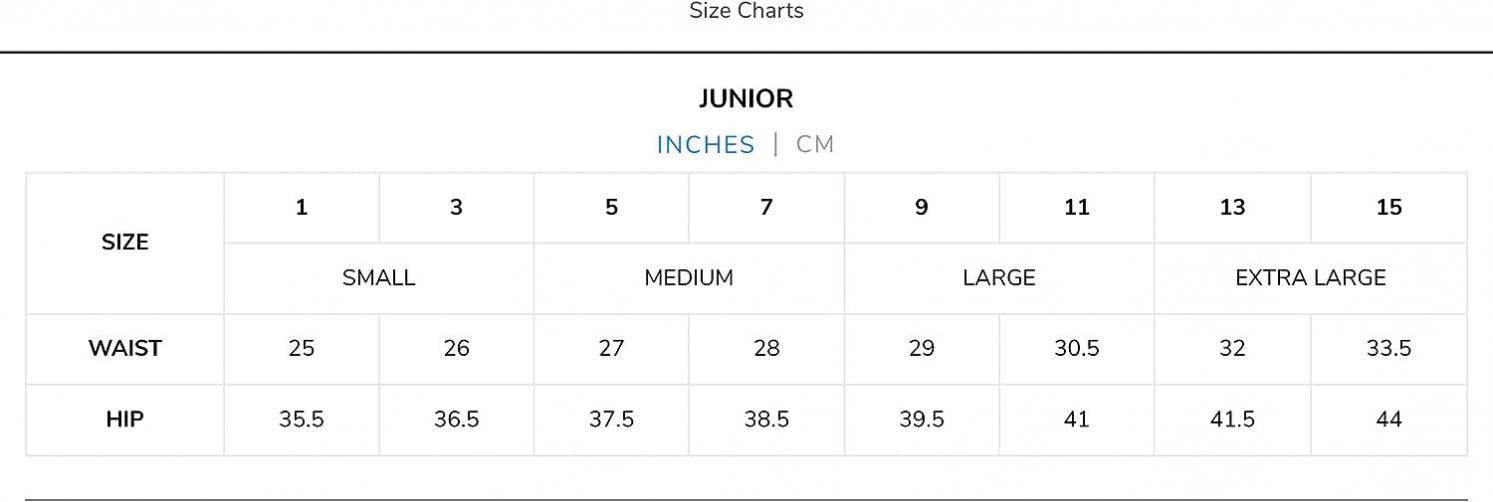Click the SMALL size group cell
Image resolution: width=1493 pixels, height=502 pixels.
tap(379, 278)
